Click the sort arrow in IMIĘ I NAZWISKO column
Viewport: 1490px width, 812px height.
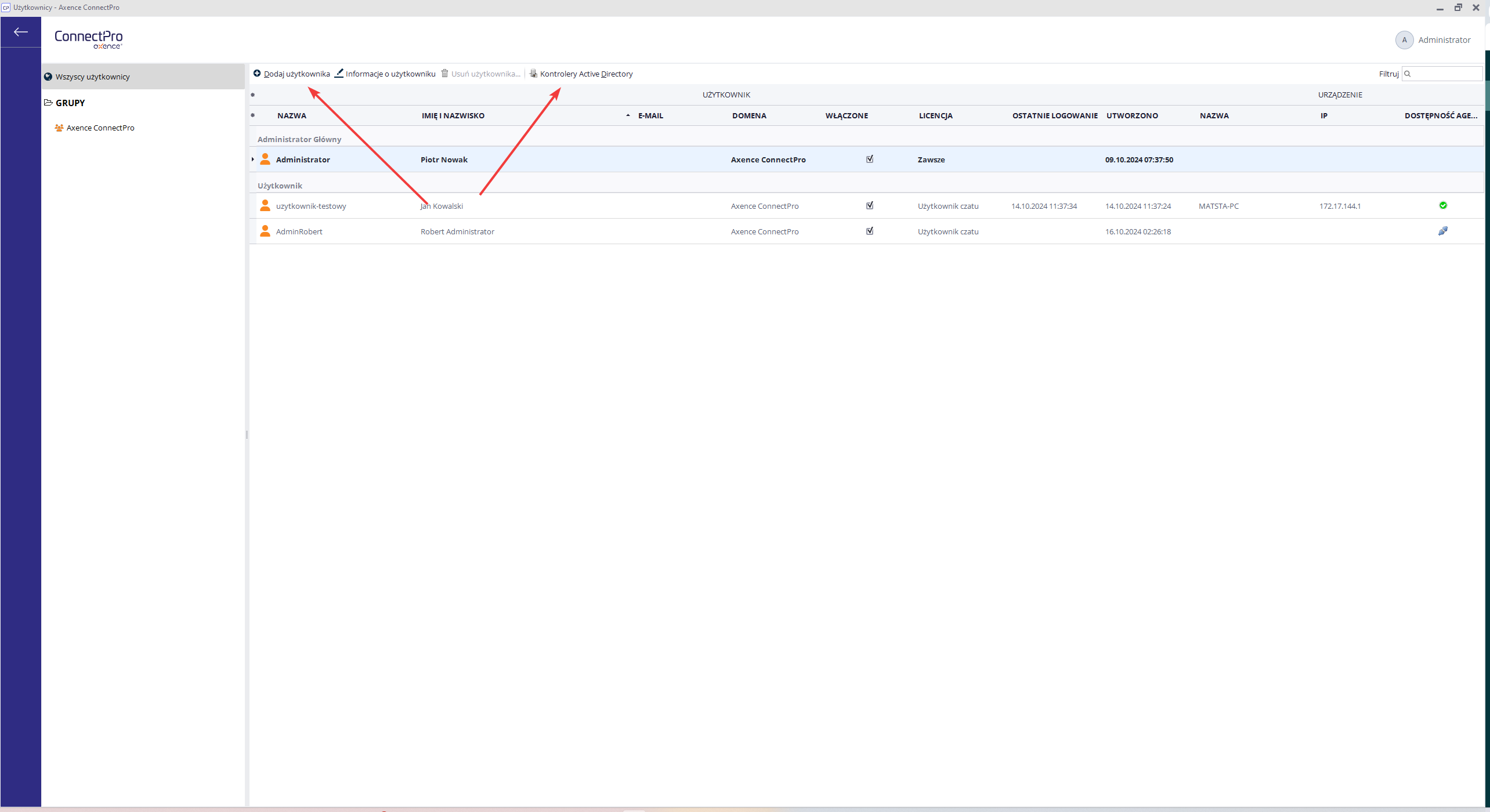point(628,115)
